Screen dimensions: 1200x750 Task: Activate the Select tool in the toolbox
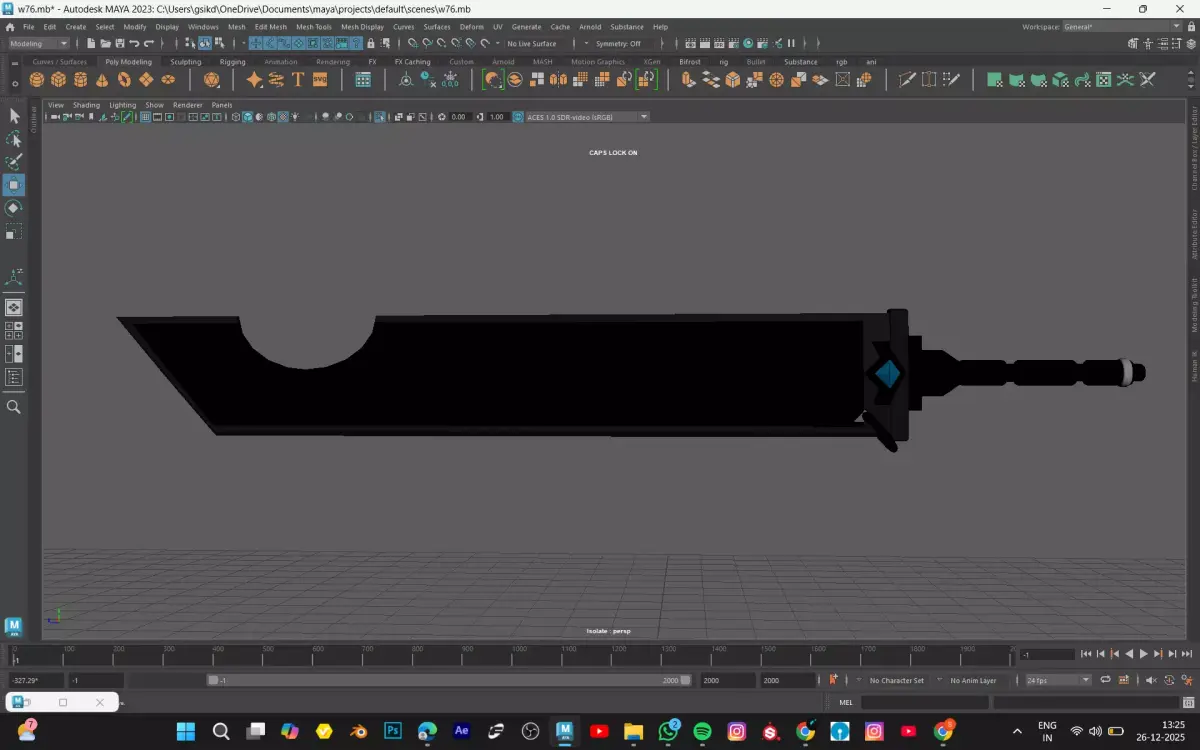14,116
